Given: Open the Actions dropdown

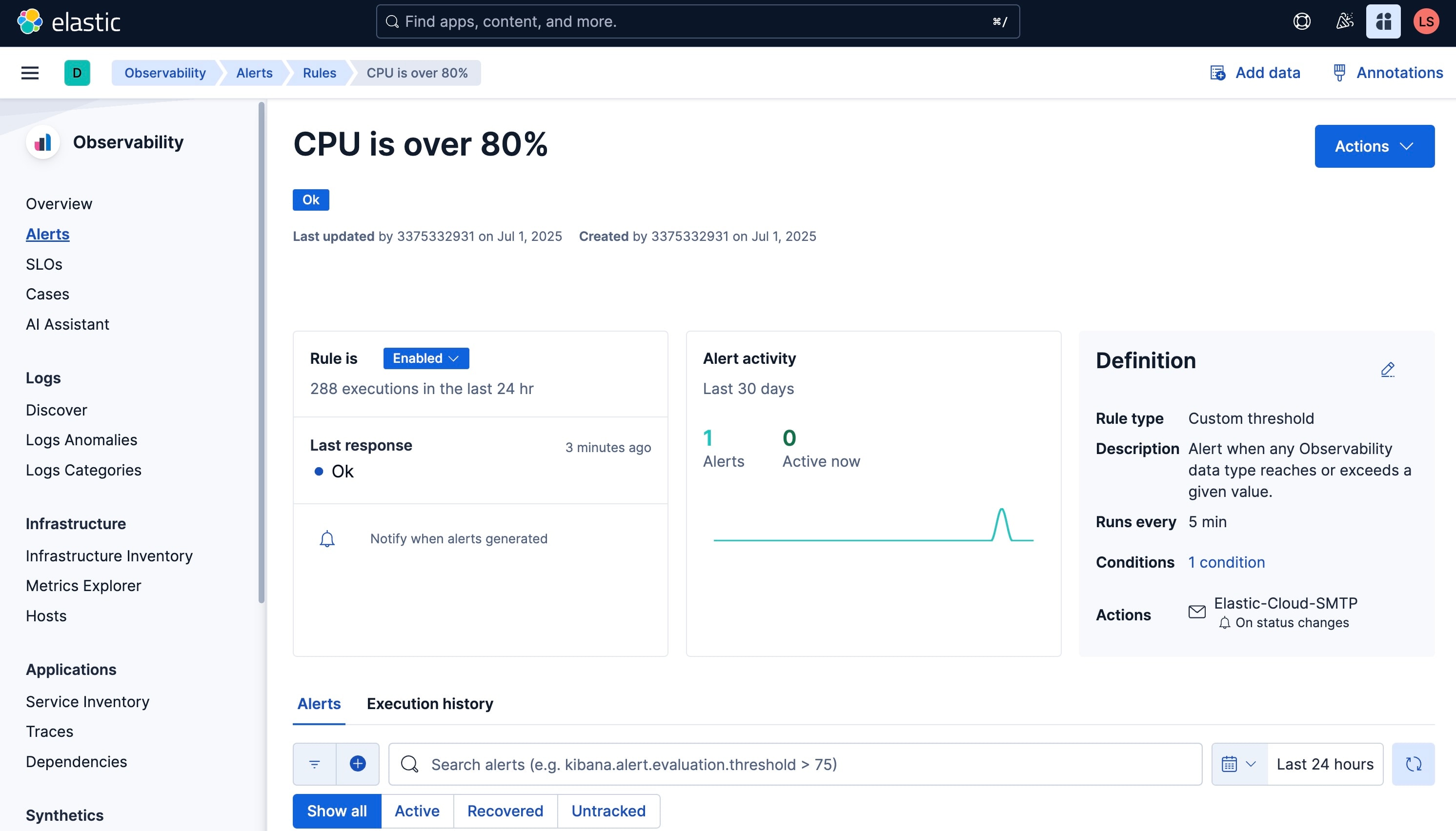Looking at the screenshot, I should click(x=1374, y=145).
